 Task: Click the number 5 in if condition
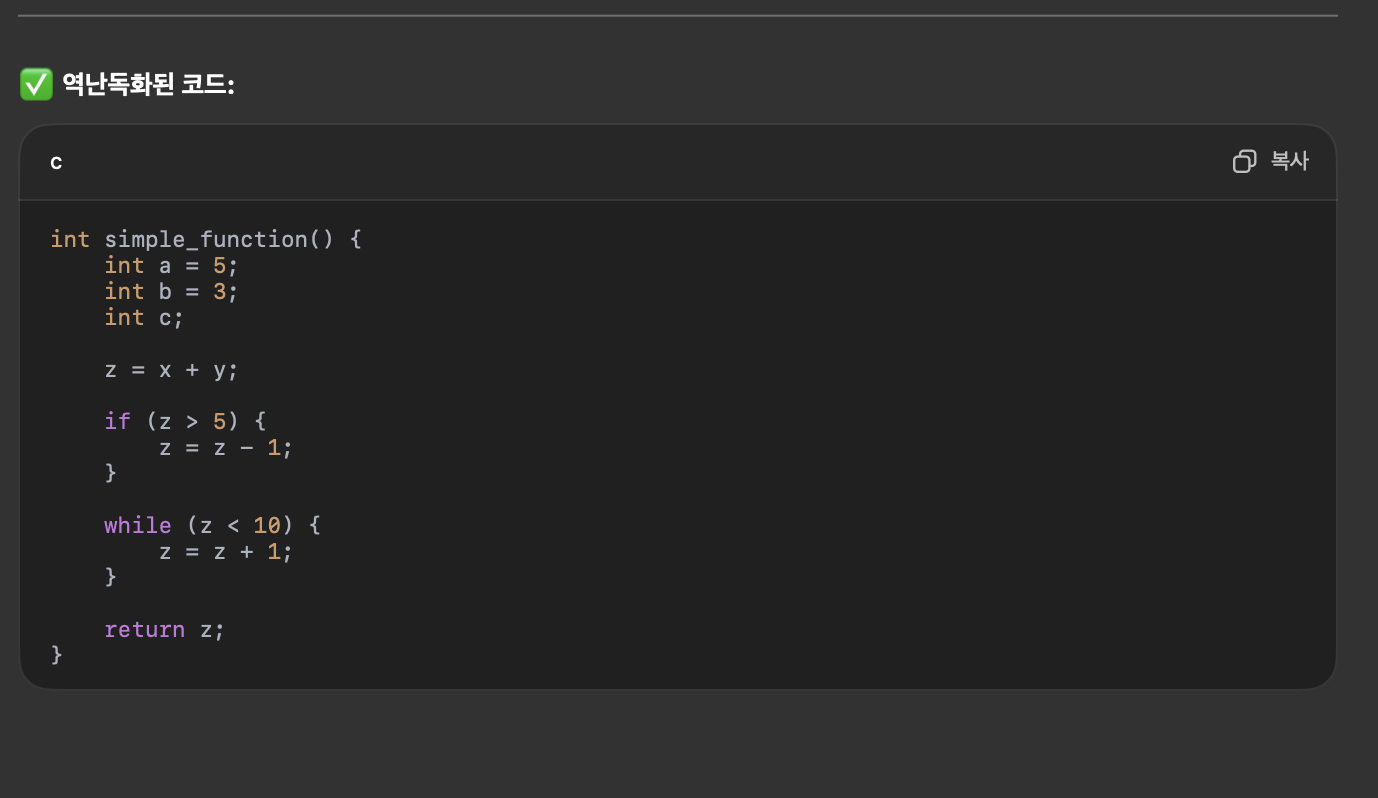tap(219, 422)
